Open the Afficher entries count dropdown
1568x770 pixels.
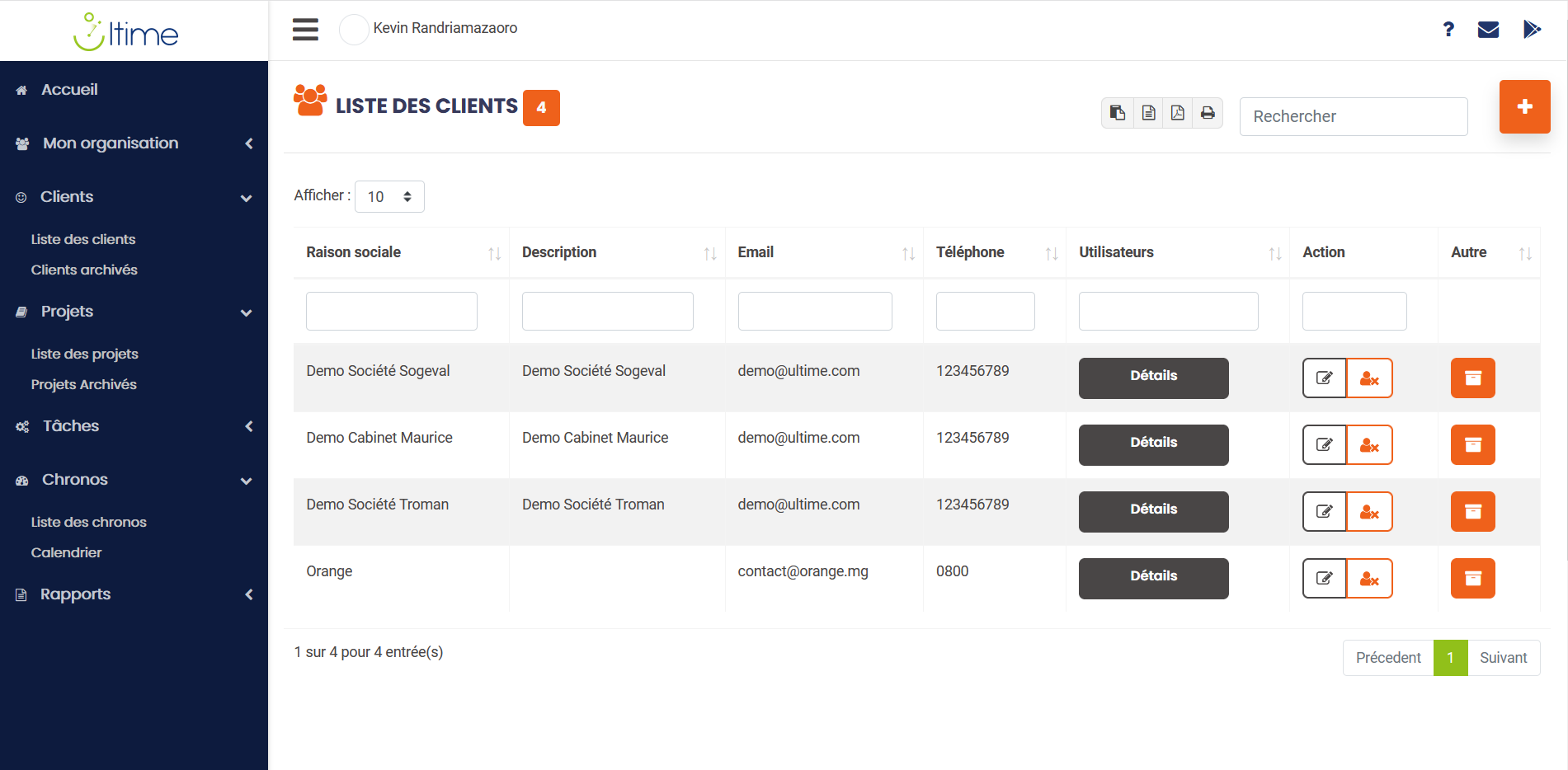(389, 196)
